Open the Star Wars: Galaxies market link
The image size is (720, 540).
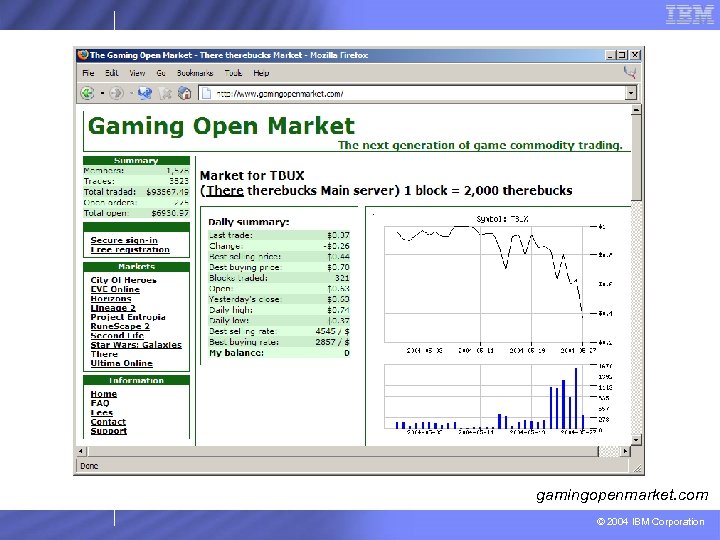click(136, 344)
